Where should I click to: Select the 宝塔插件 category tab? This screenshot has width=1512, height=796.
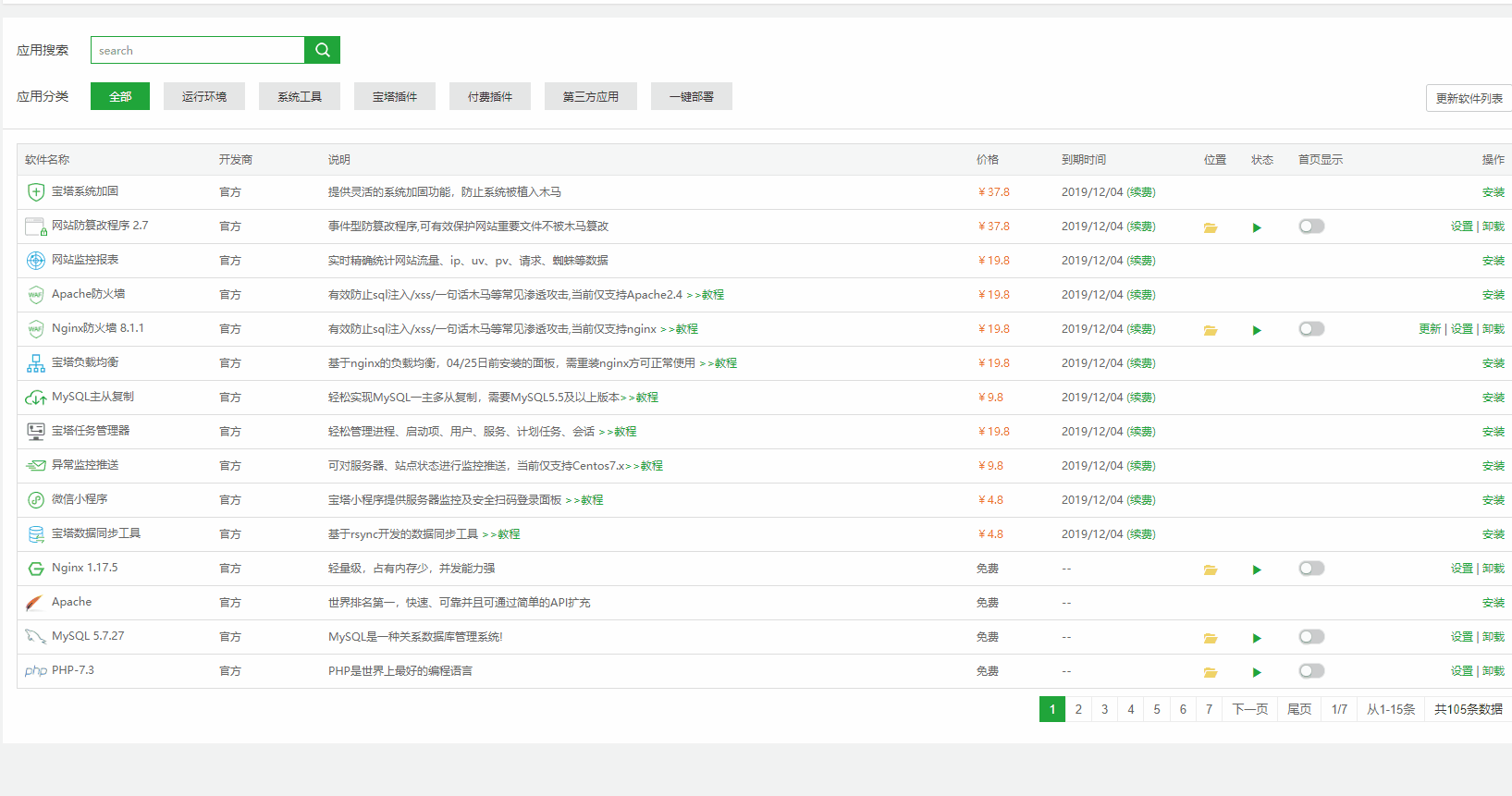point(395,96)
